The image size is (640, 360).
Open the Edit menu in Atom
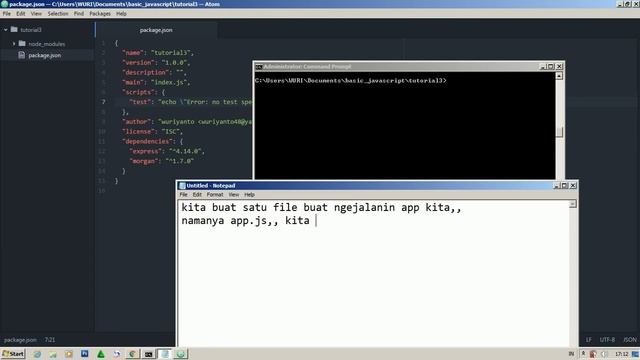click(20, 13)
